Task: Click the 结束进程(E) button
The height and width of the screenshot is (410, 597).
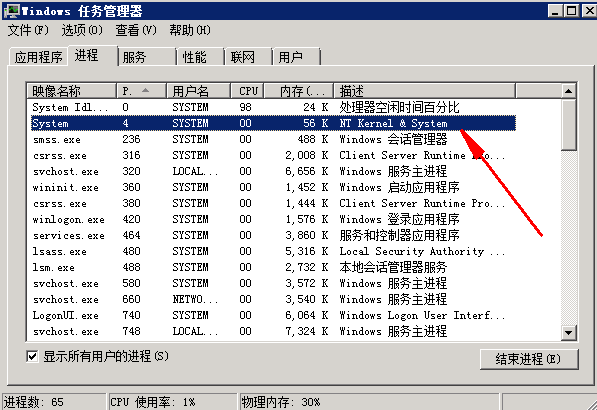Action: (529, 359)
